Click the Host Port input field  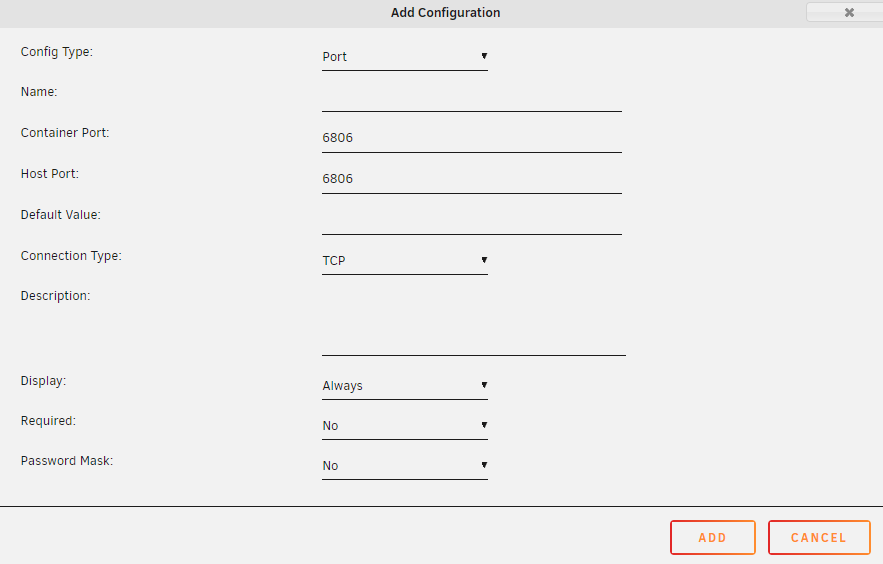(471, 179)
